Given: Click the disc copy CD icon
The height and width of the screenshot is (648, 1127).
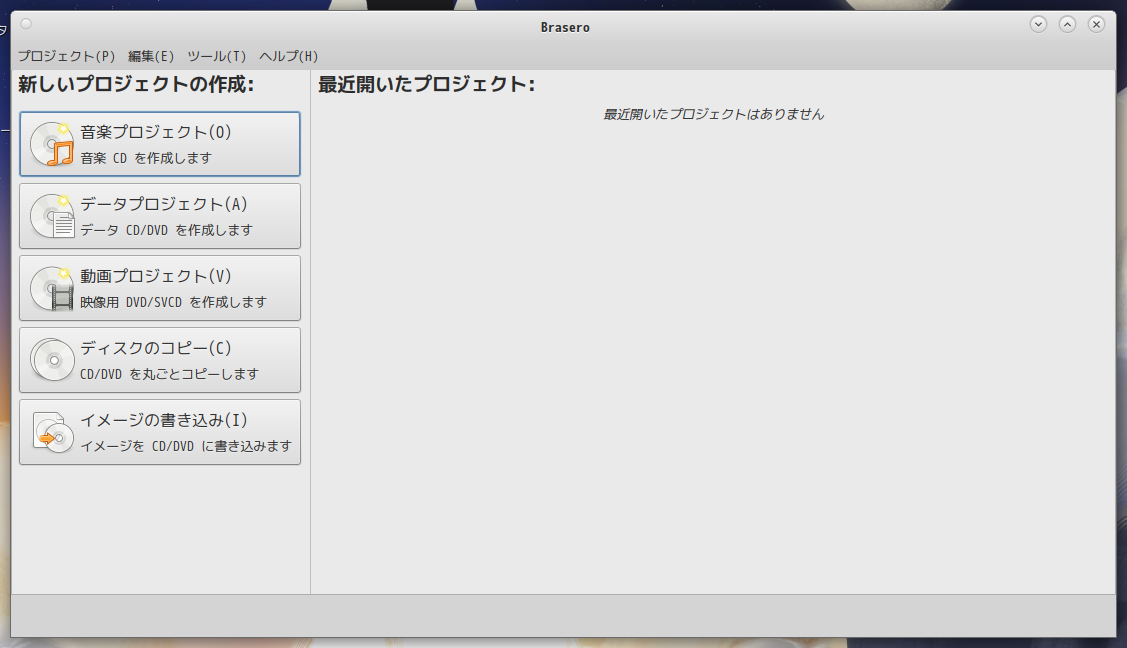Looking at the screenshot, I should coord(52,360).
